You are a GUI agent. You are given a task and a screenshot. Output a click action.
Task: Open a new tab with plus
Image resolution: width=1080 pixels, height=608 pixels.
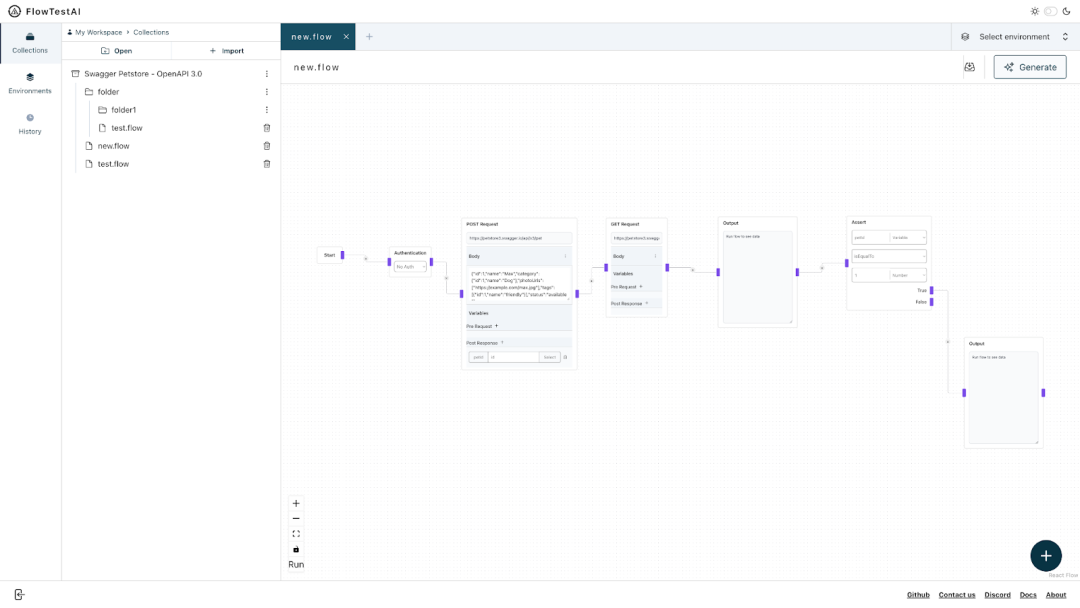(x=369, y=36)
